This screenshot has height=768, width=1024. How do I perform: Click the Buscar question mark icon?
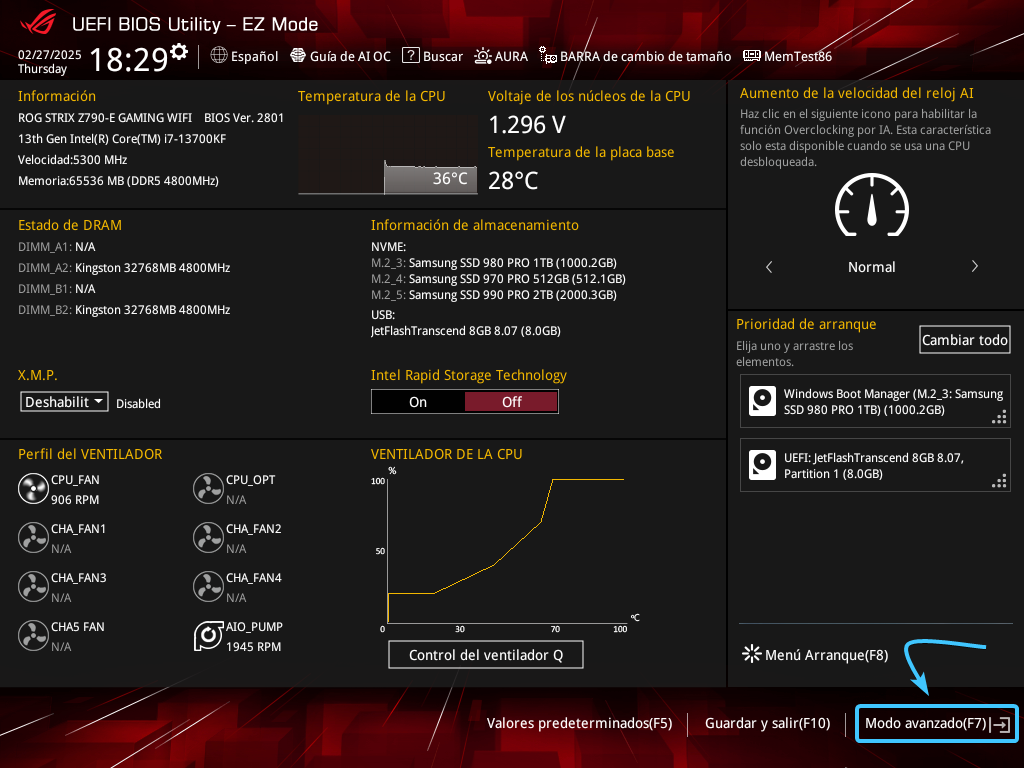[411, 56]
